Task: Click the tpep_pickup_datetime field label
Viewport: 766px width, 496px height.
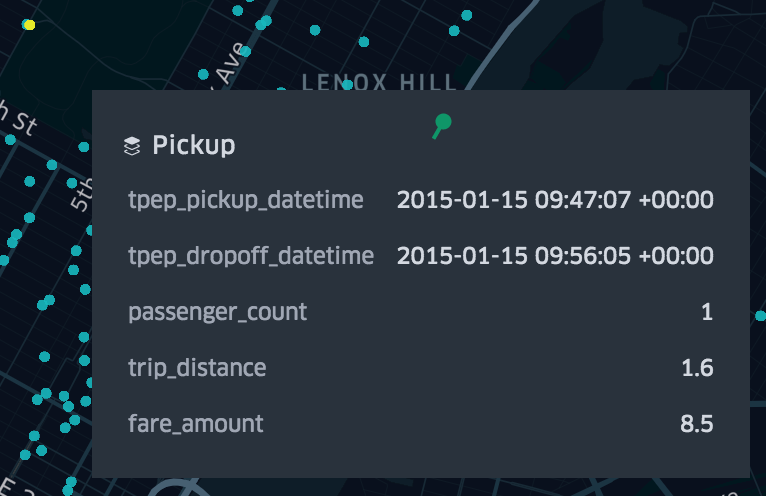Action: [245, 200]
